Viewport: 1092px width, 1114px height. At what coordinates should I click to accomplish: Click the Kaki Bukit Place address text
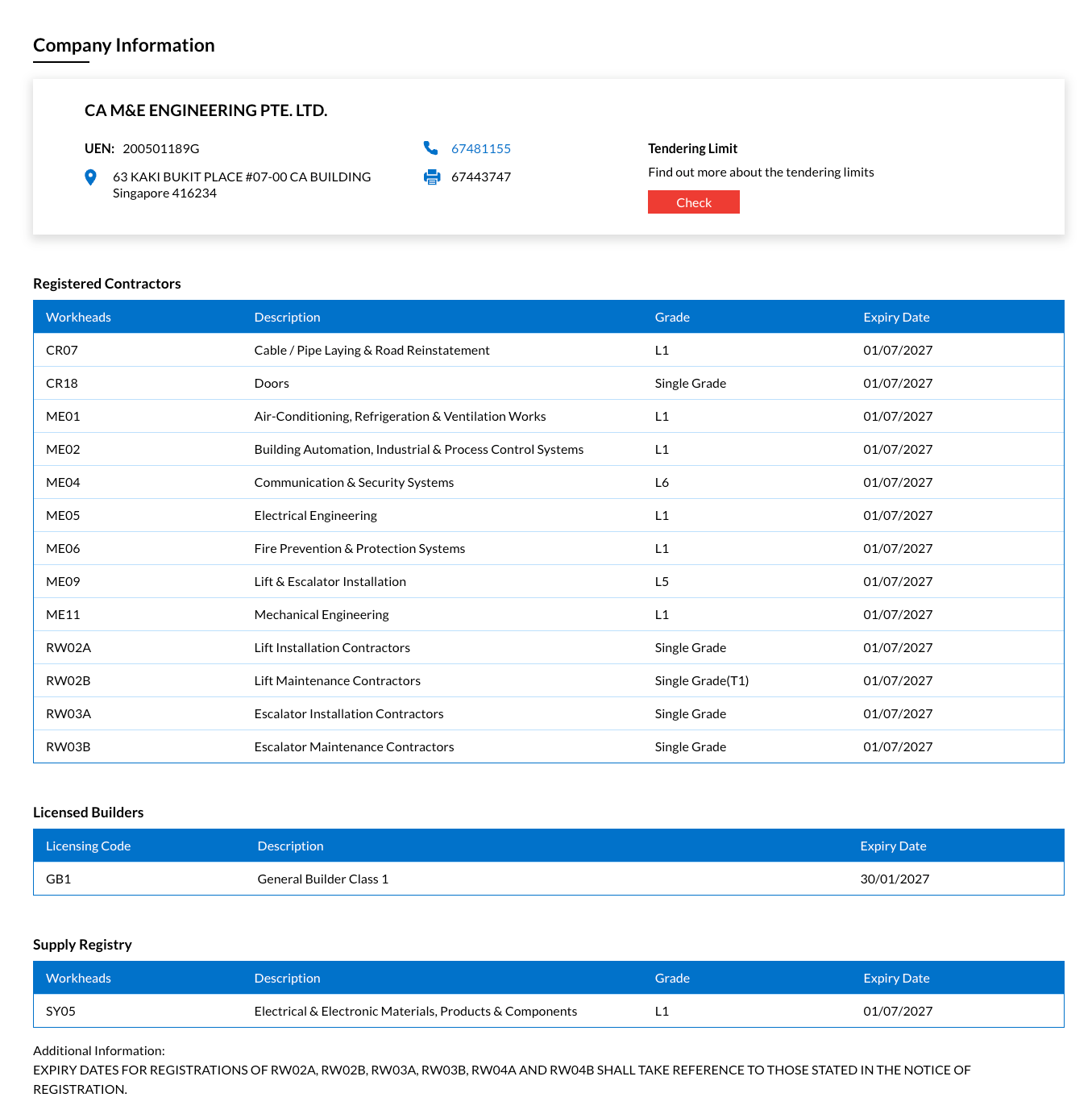click(x=241, y=177)
